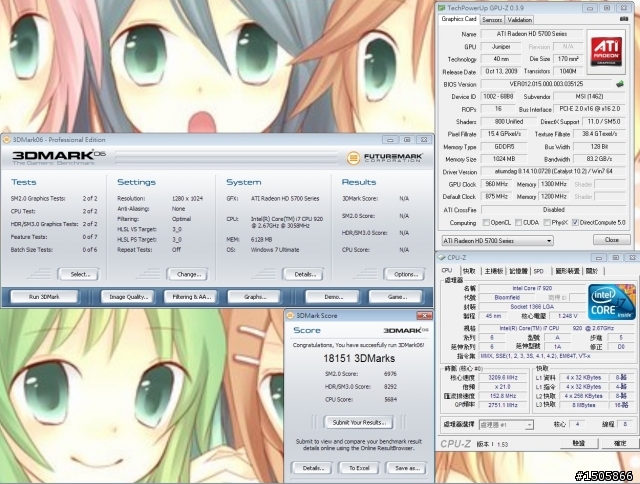This screenshot has width=640, height=484.
Task: Click the 3DMark06 title bar icon
Action: [x=7, y=140]
